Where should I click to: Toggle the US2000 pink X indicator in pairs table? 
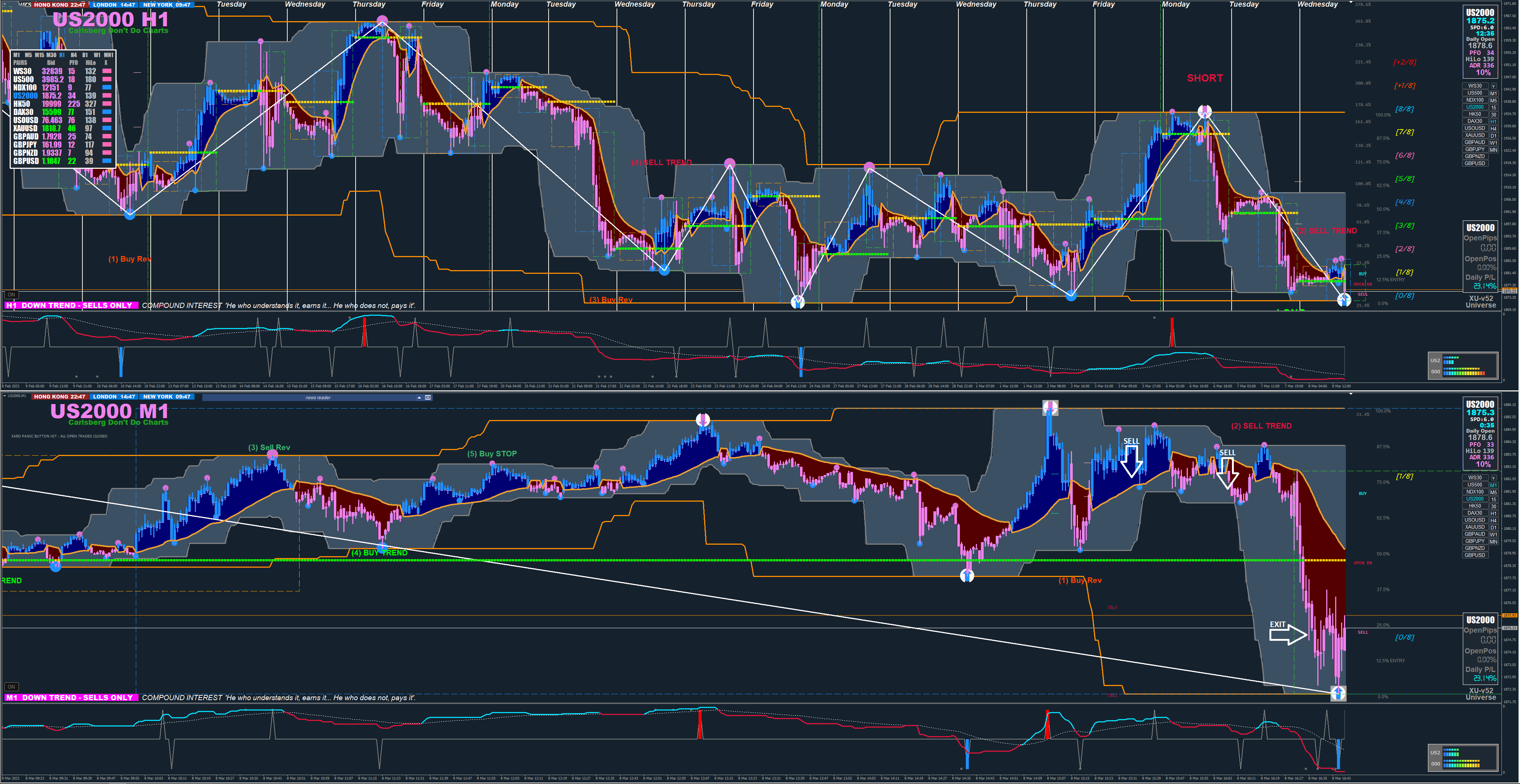[x=107, y=96]
